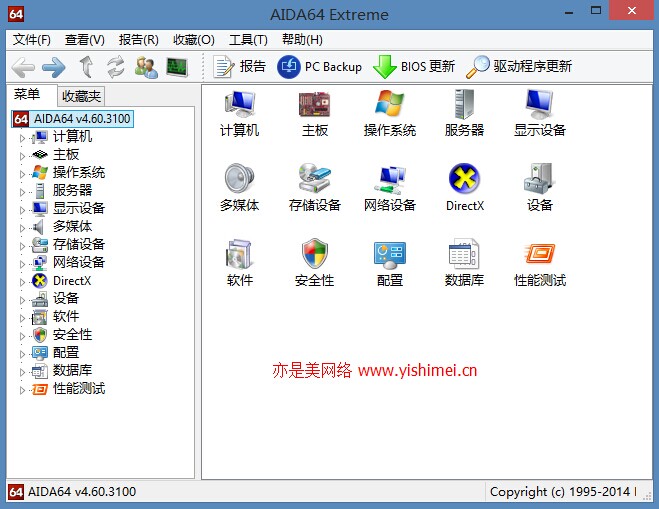Expand the 计算机 tree node
This screenshot has width=659, height=509.
point(22,138)
